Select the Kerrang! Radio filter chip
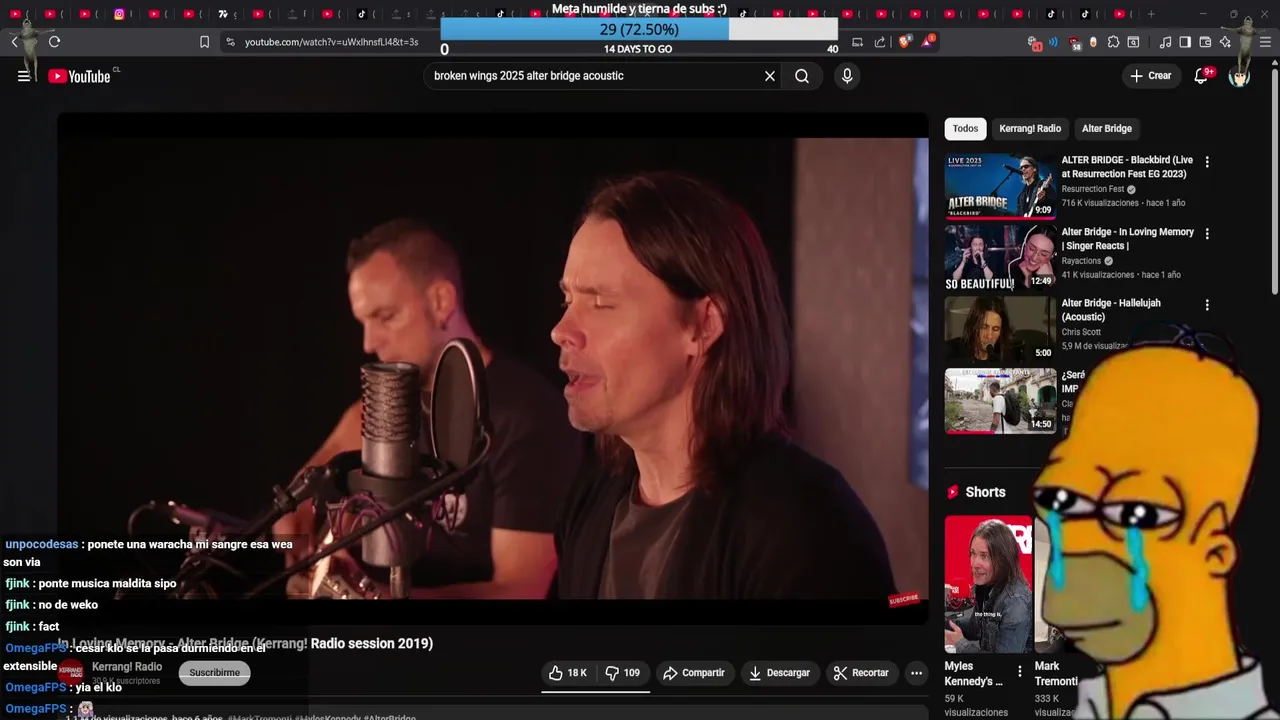The height and width of the screenshot is (720, 1280). click(1030, 128)
